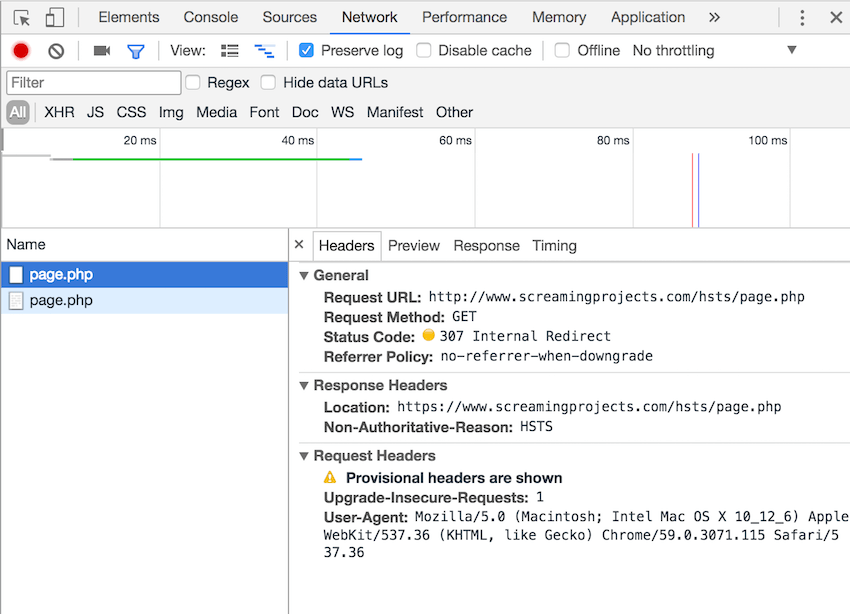Switch to the Memory tab
850x614 pixels.
559,17
